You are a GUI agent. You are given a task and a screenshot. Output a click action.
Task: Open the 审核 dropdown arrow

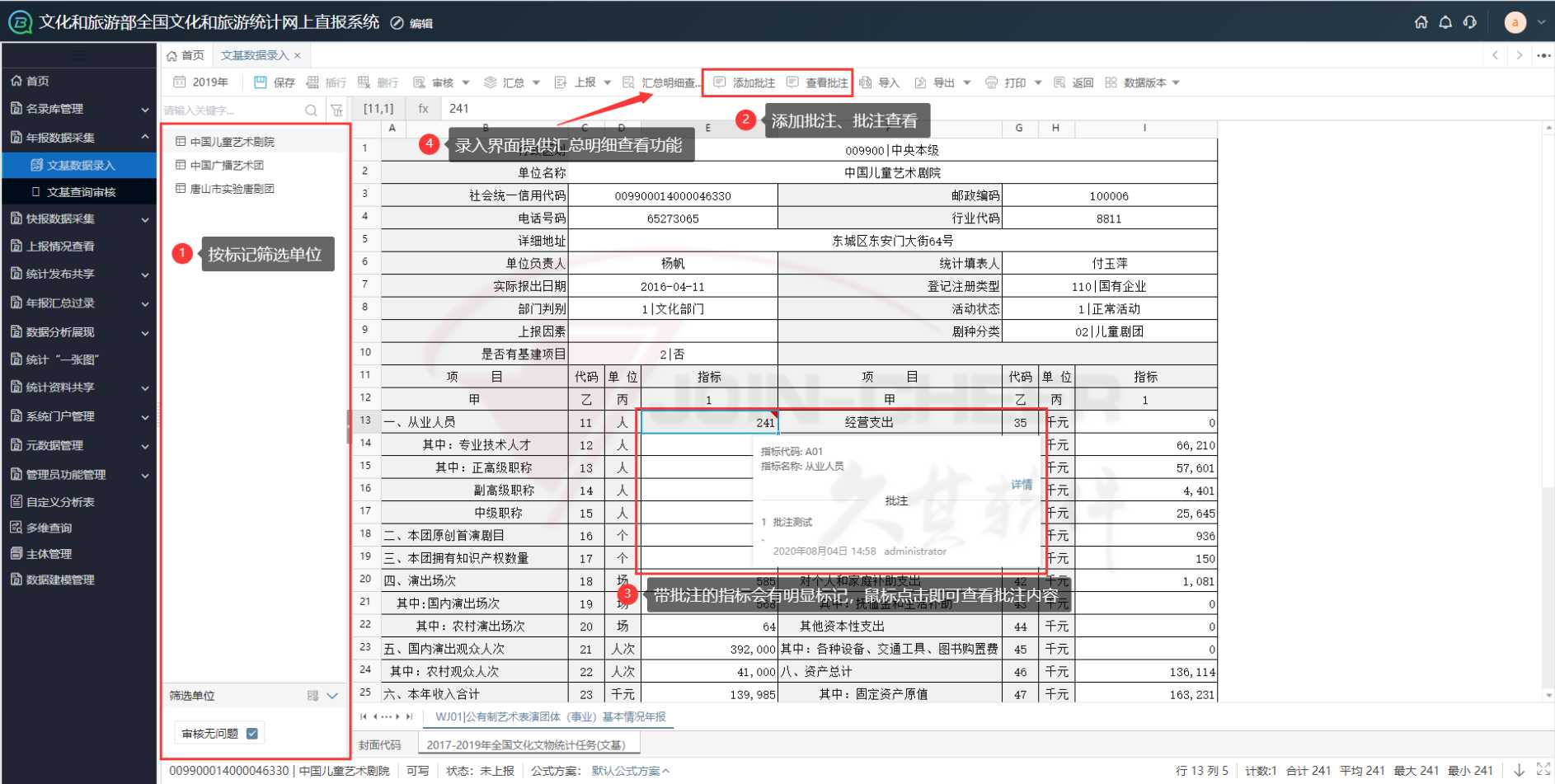point(466,82)
